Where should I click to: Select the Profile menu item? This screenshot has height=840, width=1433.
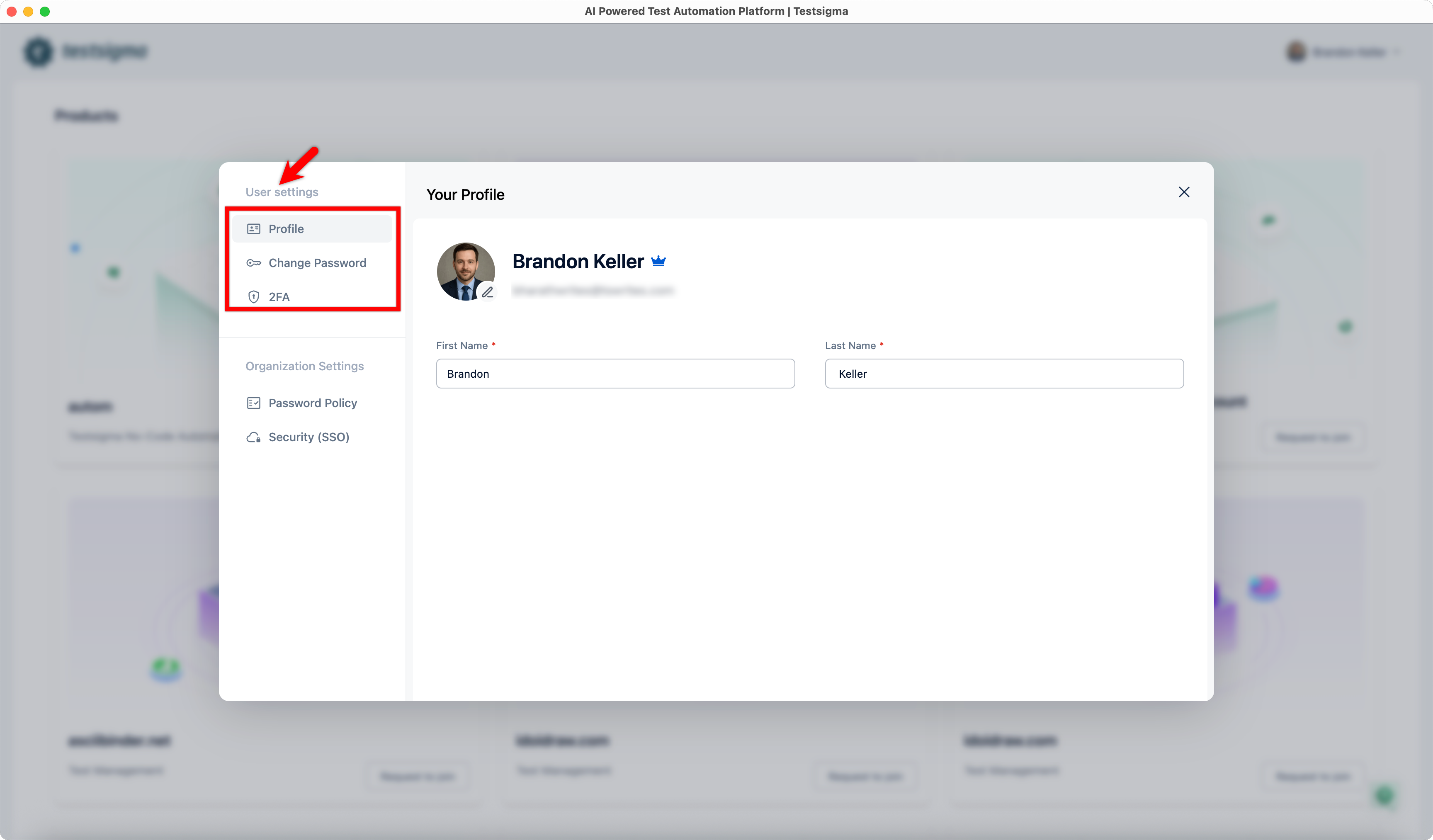(286, 228)
